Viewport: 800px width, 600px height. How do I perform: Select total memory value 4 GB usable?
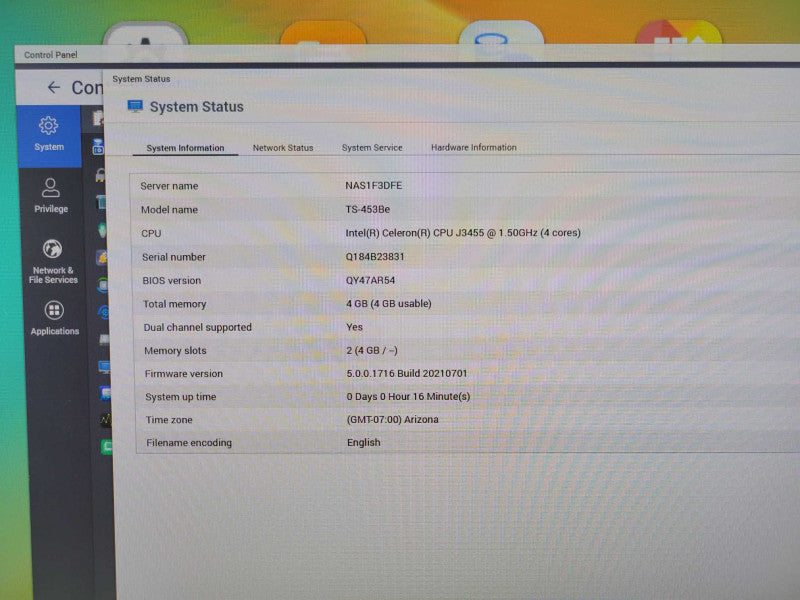pos(389,304)
